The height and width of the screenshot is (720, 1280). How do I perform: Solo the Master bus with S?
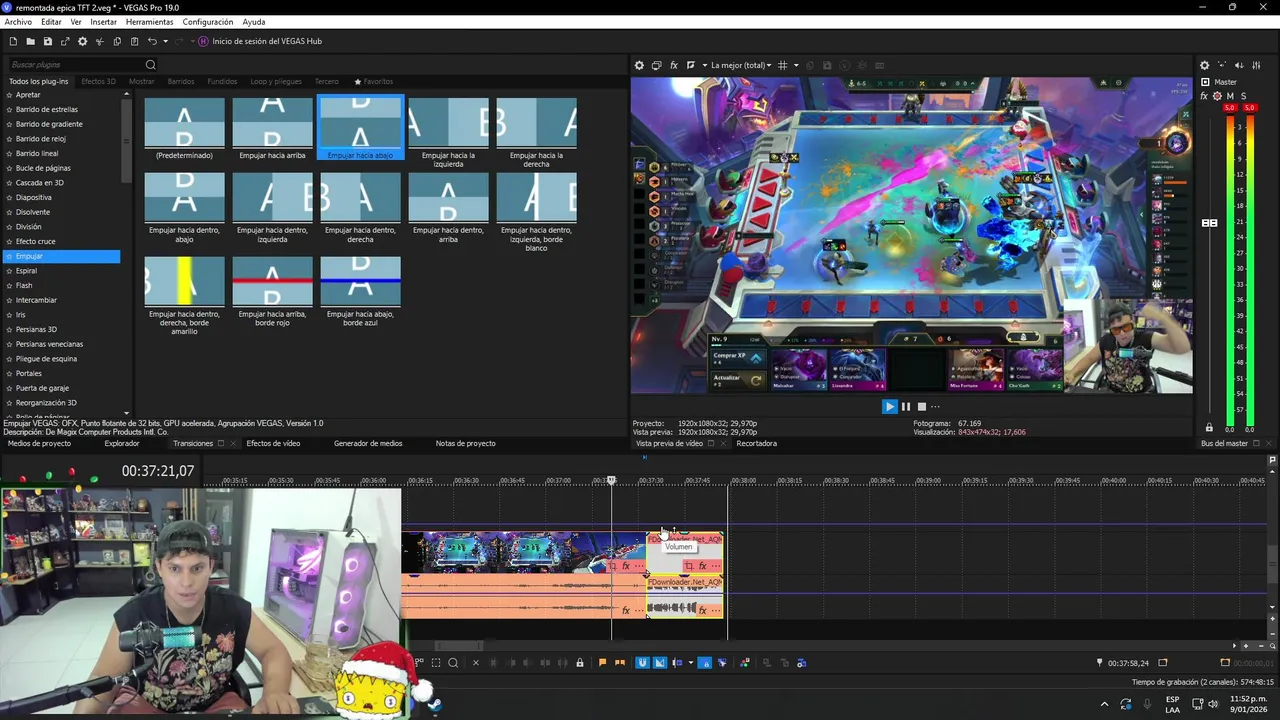click(x=1243, y=96)
